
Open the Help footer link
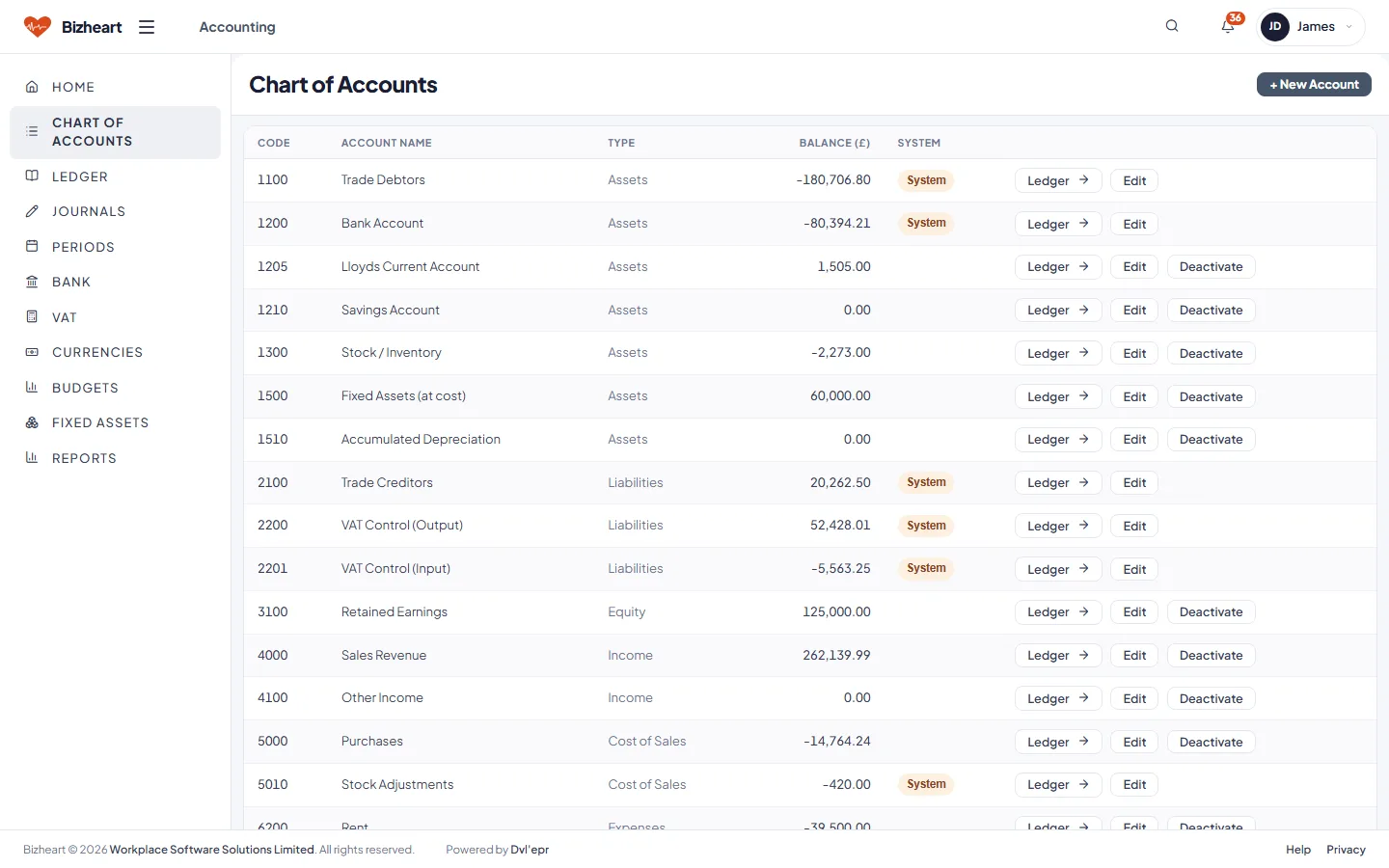coord(1298,850)
